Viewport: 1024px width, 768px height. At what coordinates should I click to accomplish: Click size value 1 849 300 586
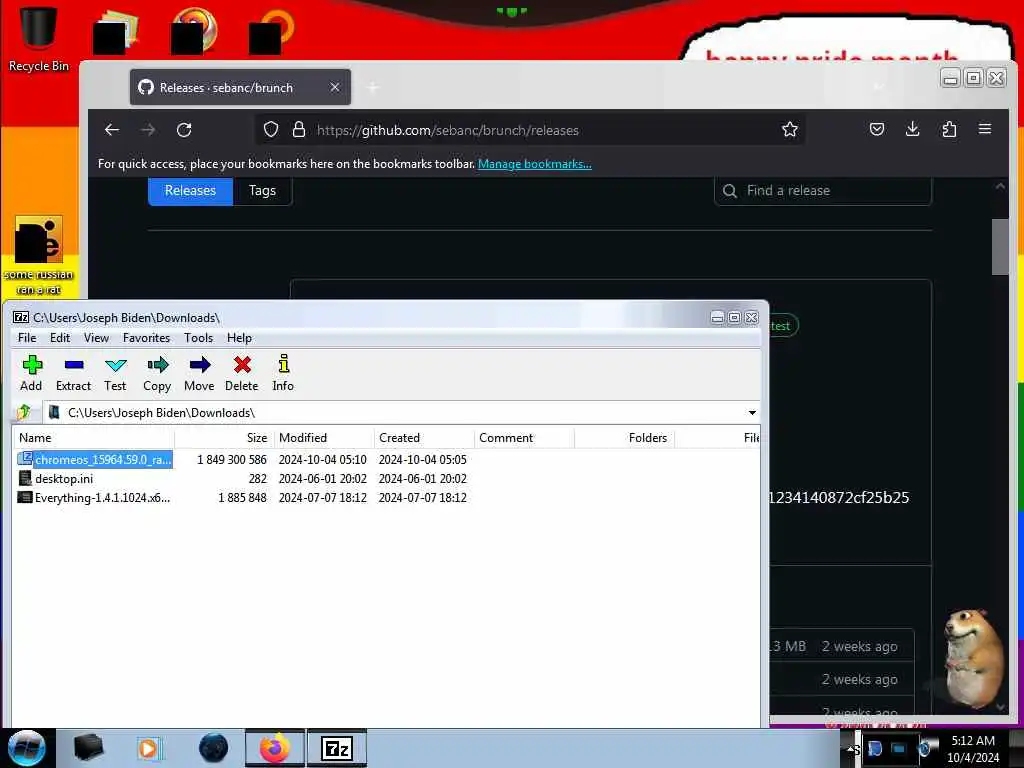click(232, 460)
